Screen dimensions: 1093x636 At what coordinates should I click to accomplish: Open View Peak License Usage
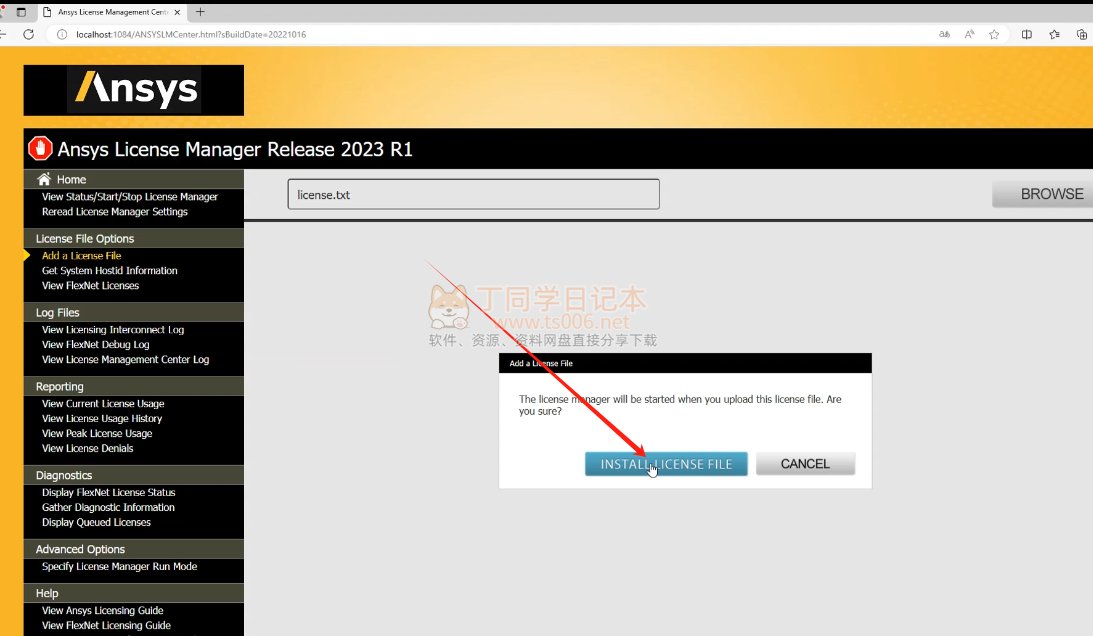pos(97,433)
